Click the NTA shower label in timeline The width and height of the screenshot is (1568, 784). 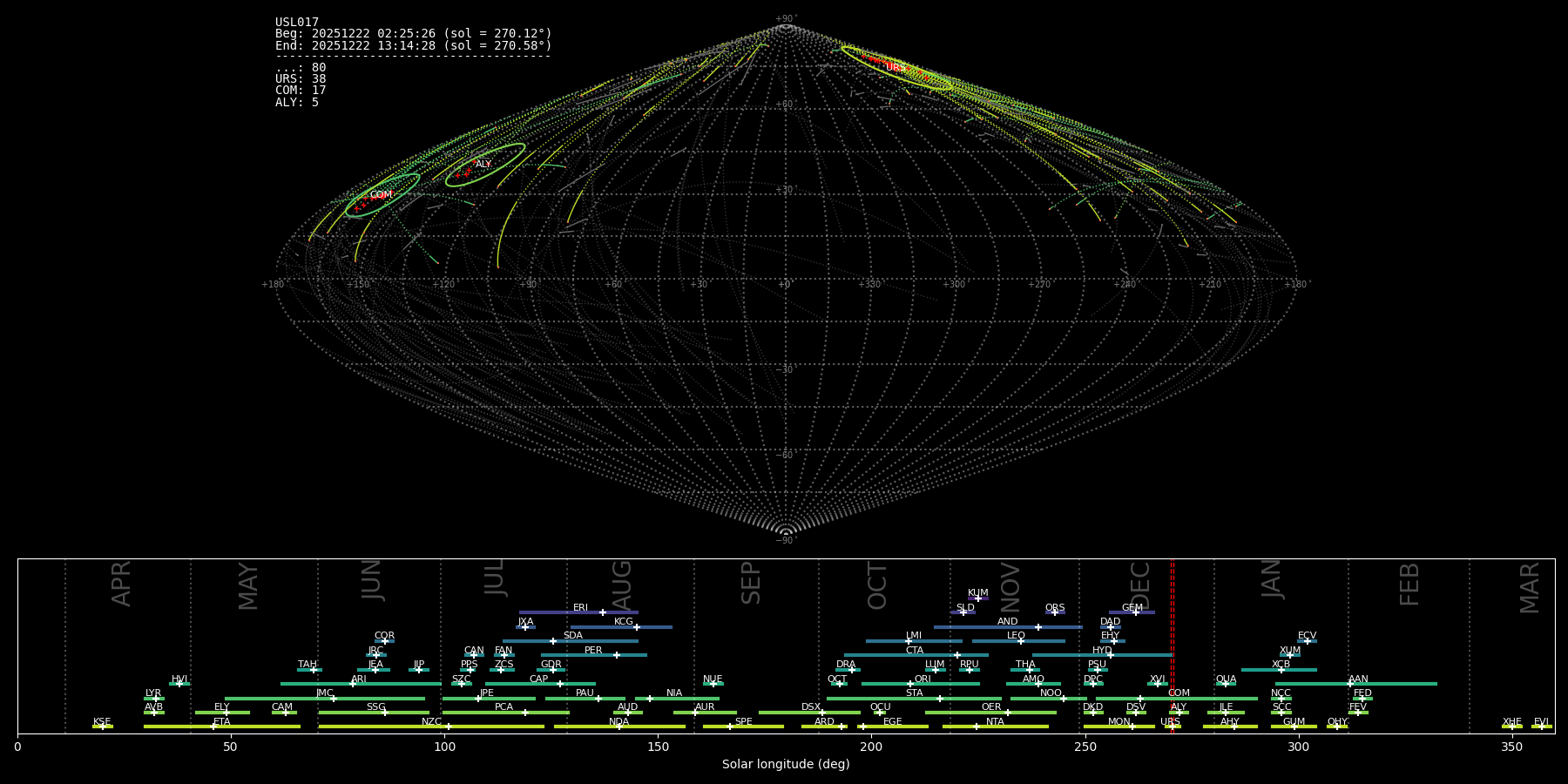pyautogui.click(x=995, y=722)
